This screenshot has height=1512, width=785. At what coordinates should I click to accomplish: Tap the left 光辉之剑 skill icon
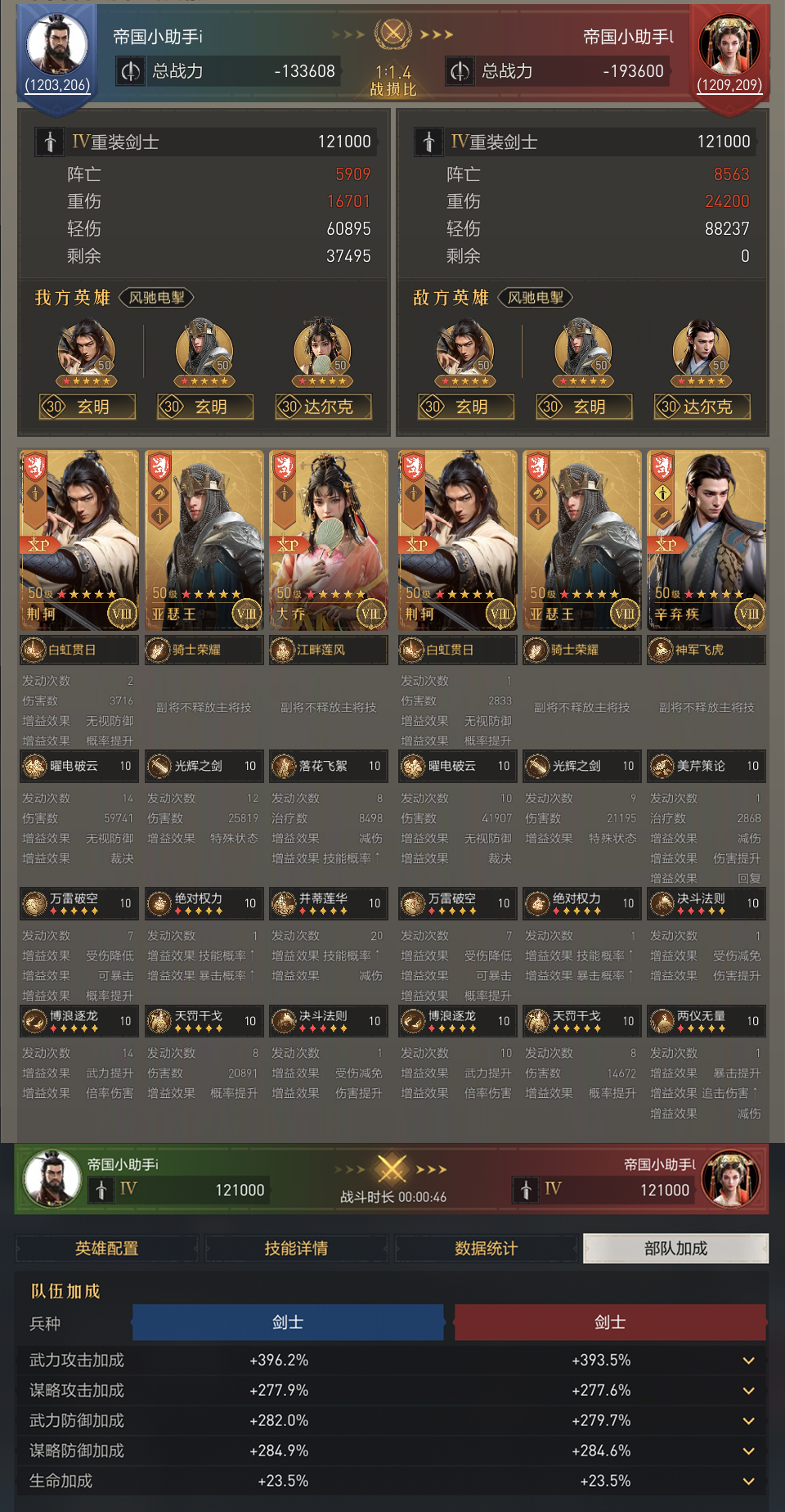159,766
